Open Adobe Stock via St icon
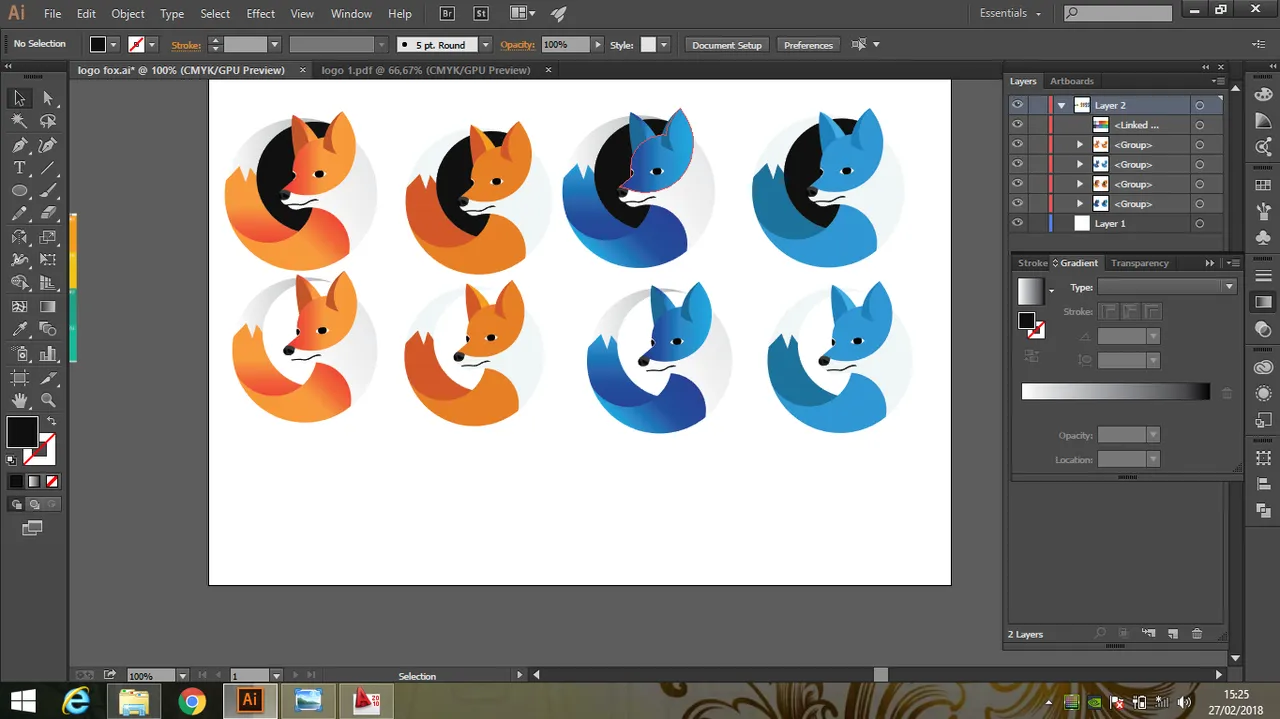The height and width of the screenshot is (719, 1280). [481, 14]
